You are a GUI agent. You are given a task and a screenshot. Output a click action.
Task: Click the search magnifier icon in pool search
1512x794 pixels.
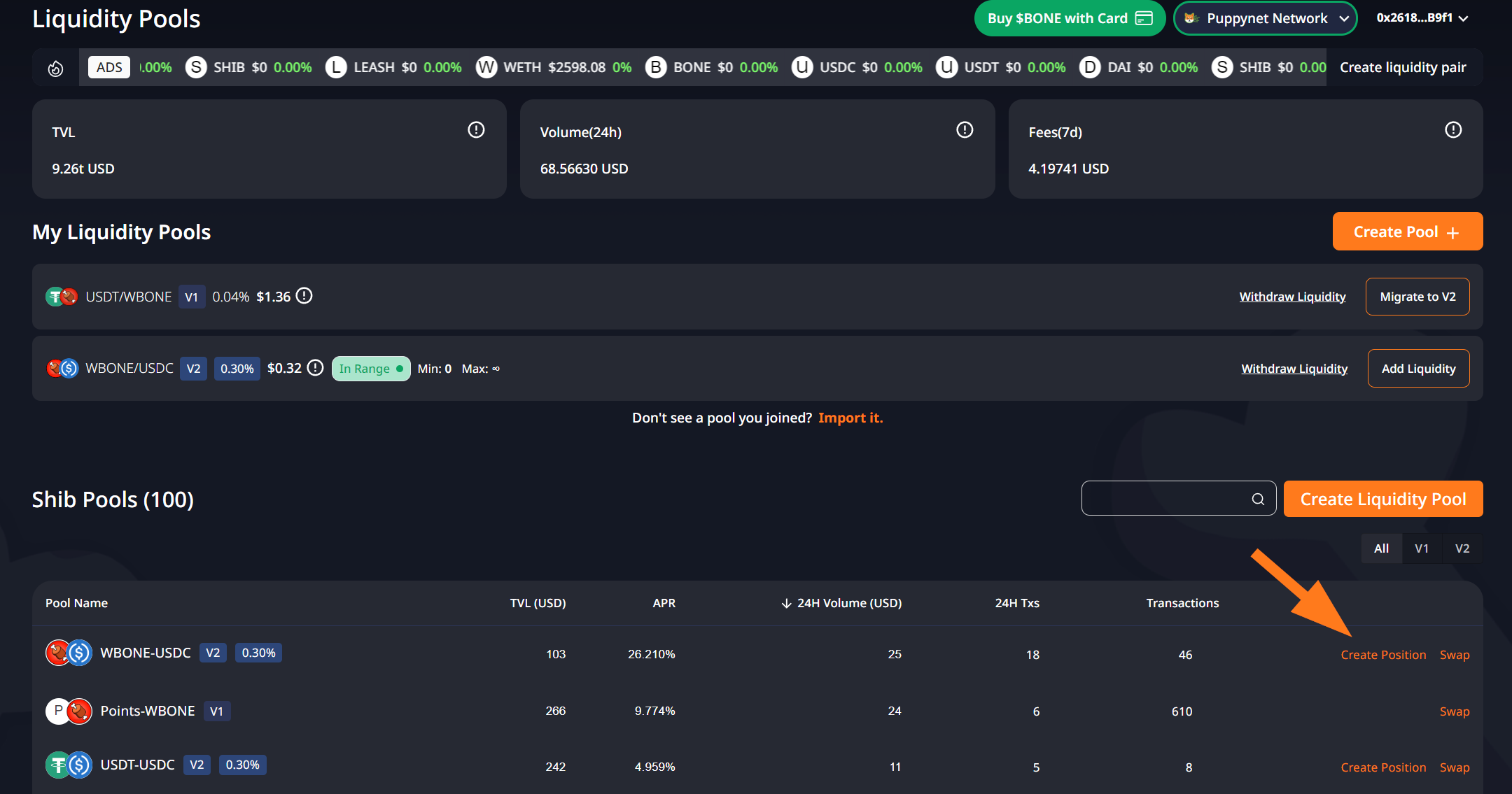pos(1258,499)
